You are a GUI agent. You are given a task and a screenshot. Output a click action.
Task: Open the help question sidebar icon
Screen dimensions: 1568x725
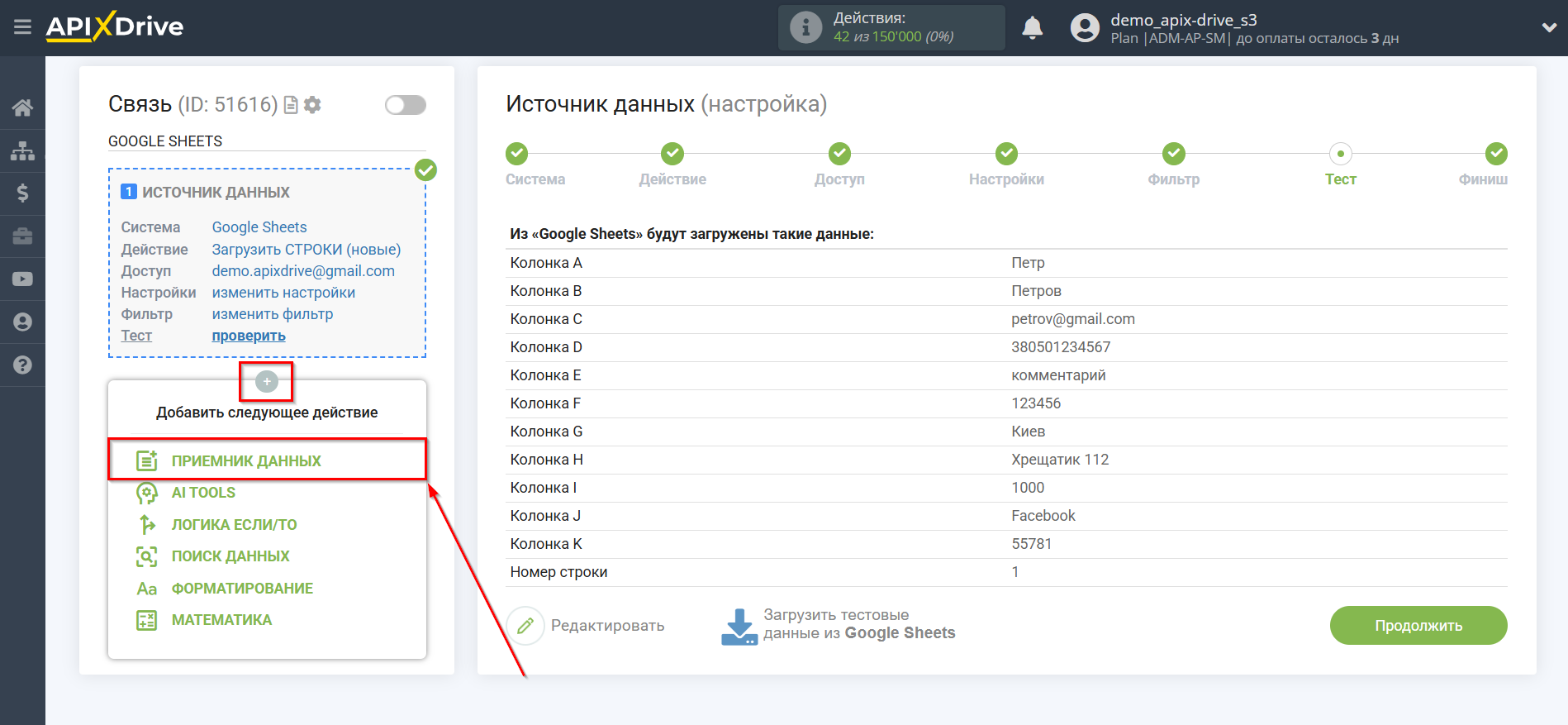[x=22, y=365]
